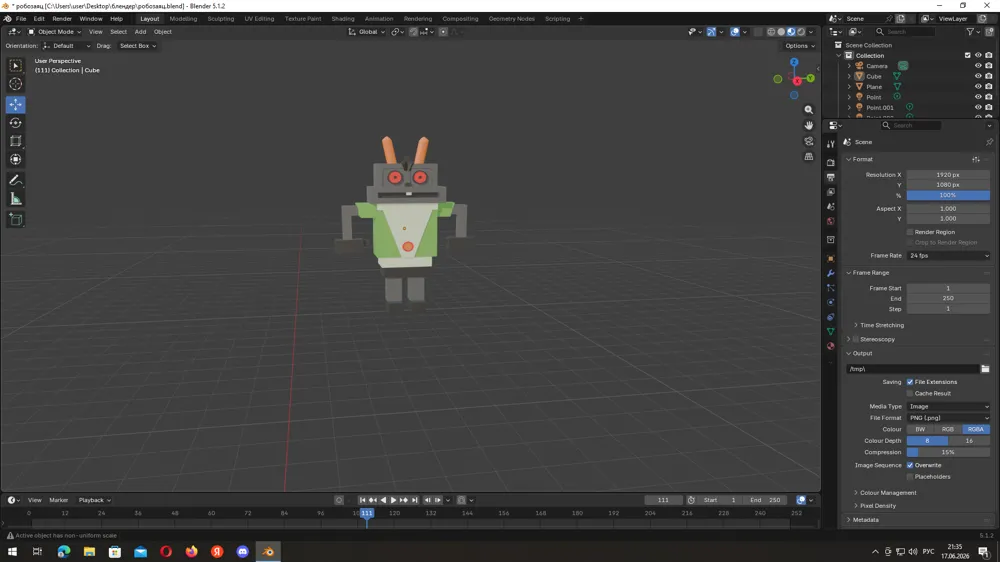
Task: Select the Measure tool
Action: (15, 200)
